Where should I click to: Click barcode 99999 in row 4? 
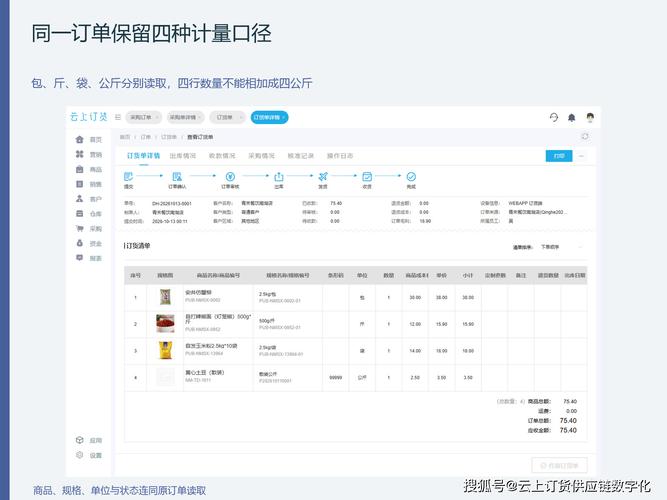tap(336, 377)
